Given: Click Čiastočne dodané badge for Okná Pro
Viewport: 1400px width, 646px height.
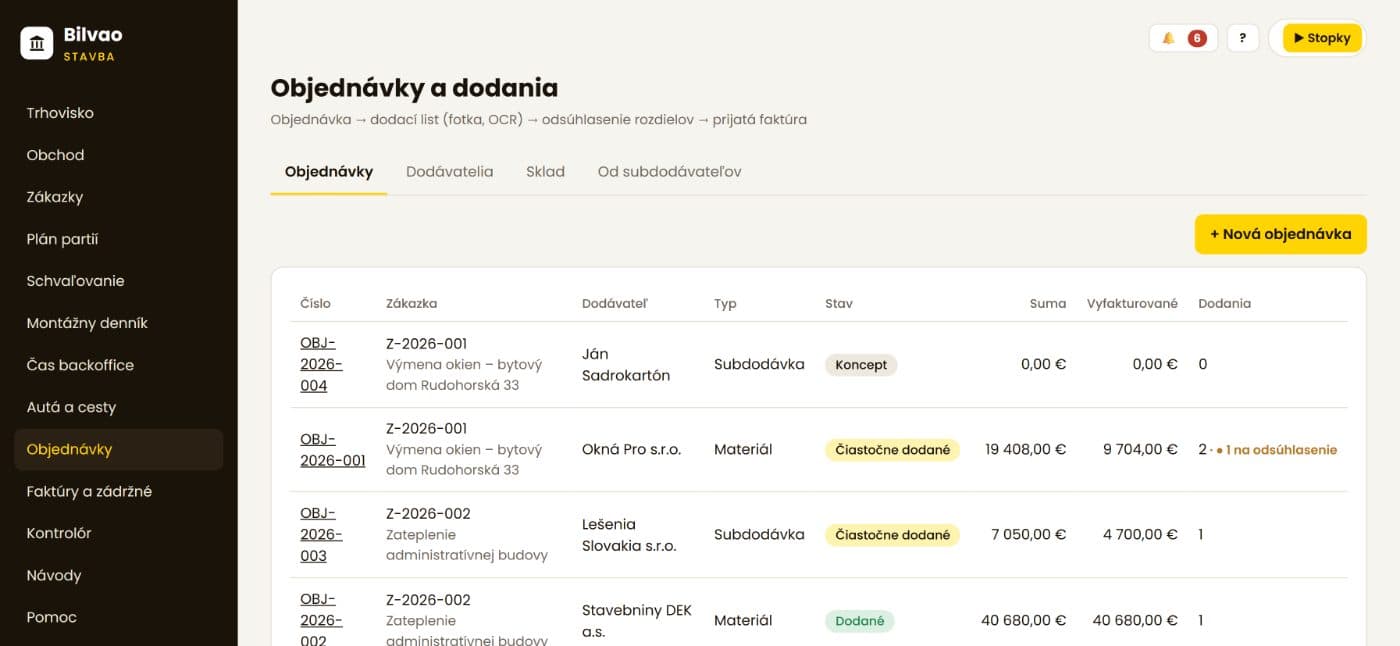Looking at the screenshot, I should [892, 450].
